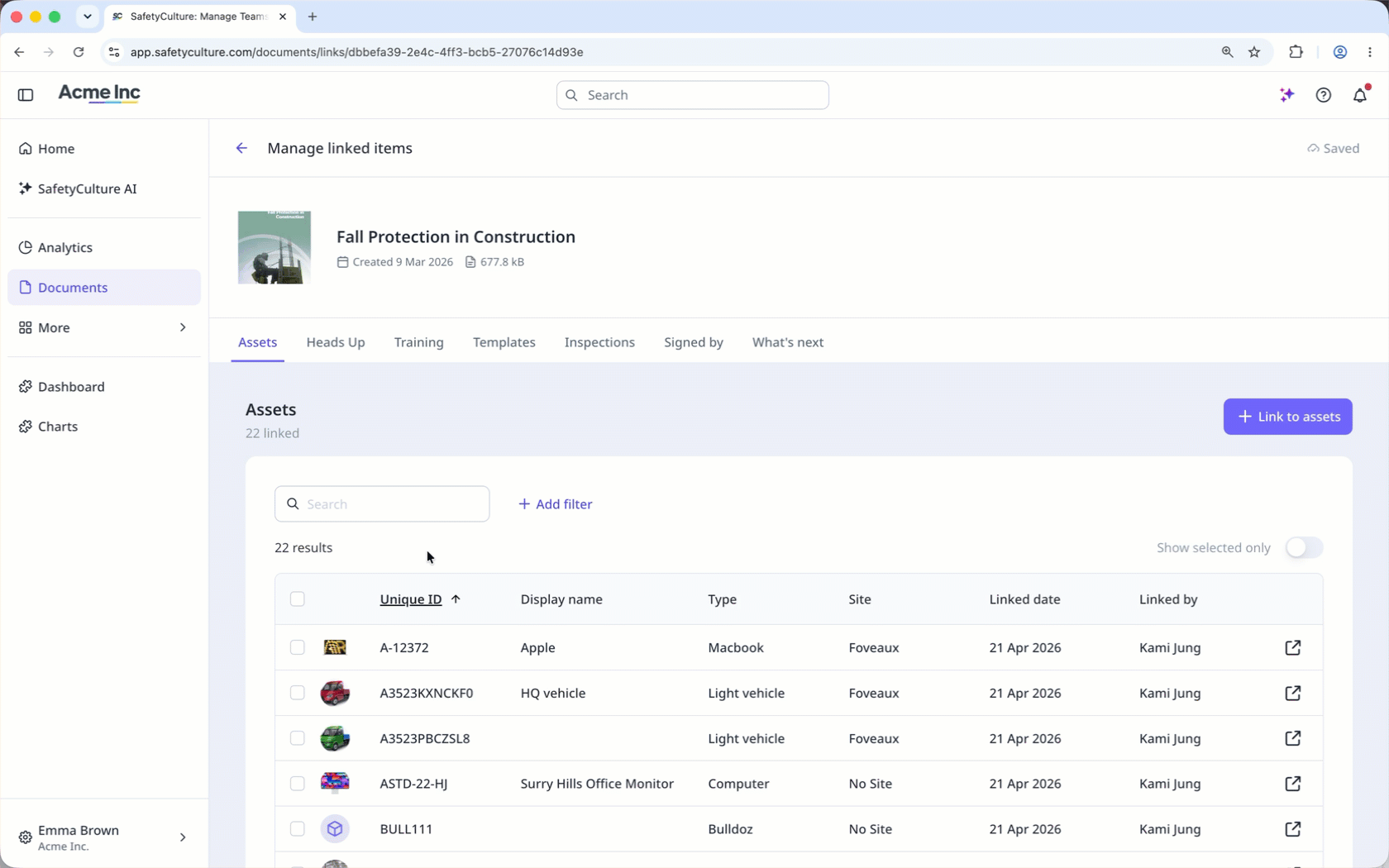Open Chrome three-dot menu
The image size is (1389, 868).
point(1370,52)
